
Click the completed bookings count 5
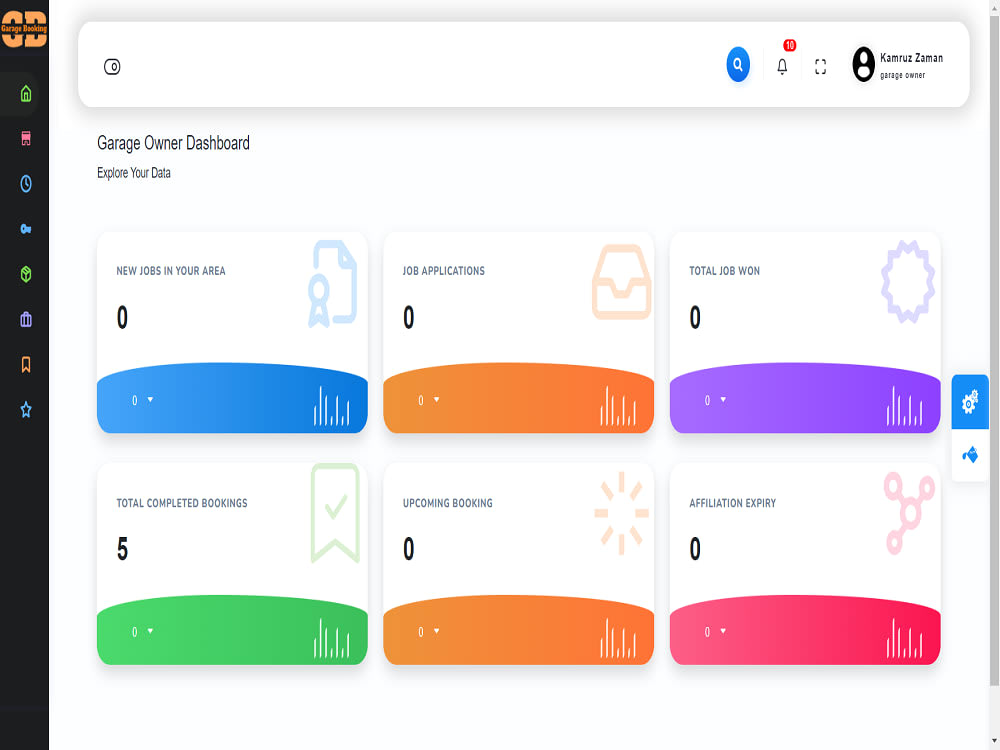[122, 549]
